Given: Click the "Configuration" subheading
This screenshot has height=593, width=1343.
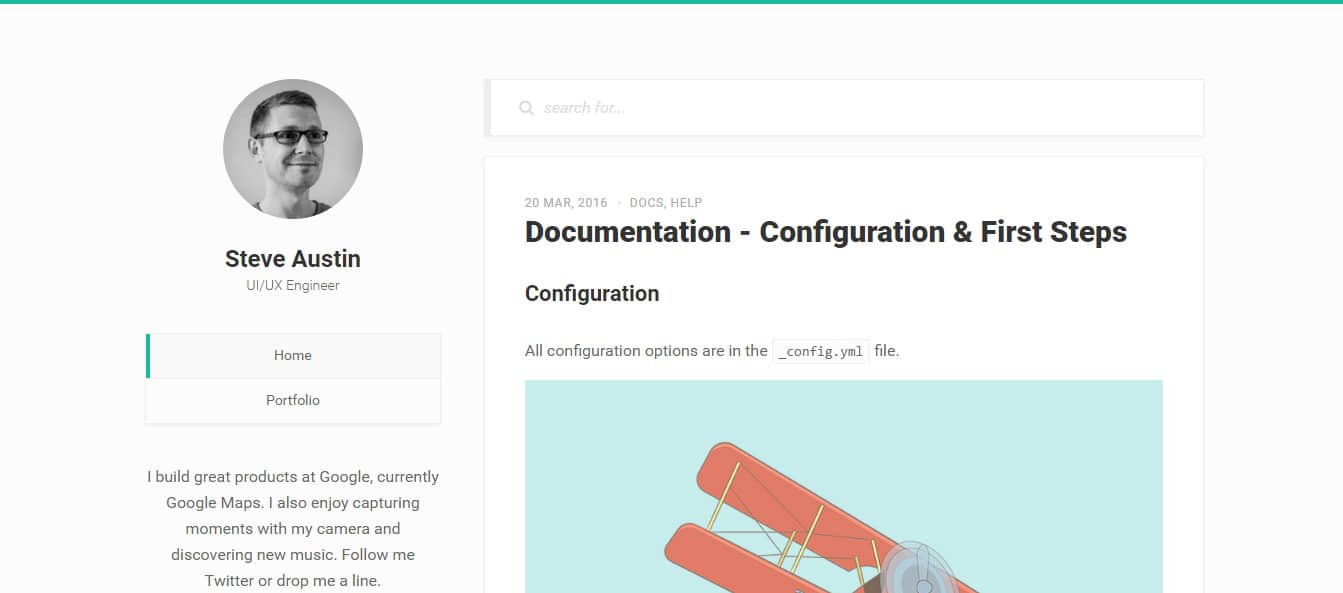Looking at the screenshot, I should pos(592,294).
